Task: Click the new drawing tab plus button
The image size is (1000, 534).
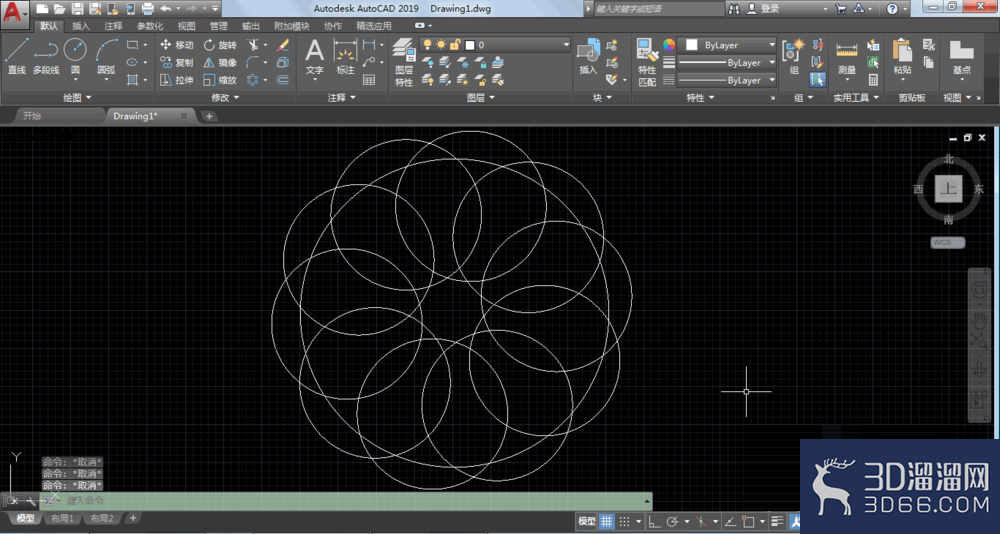Action: coord(209,116)
